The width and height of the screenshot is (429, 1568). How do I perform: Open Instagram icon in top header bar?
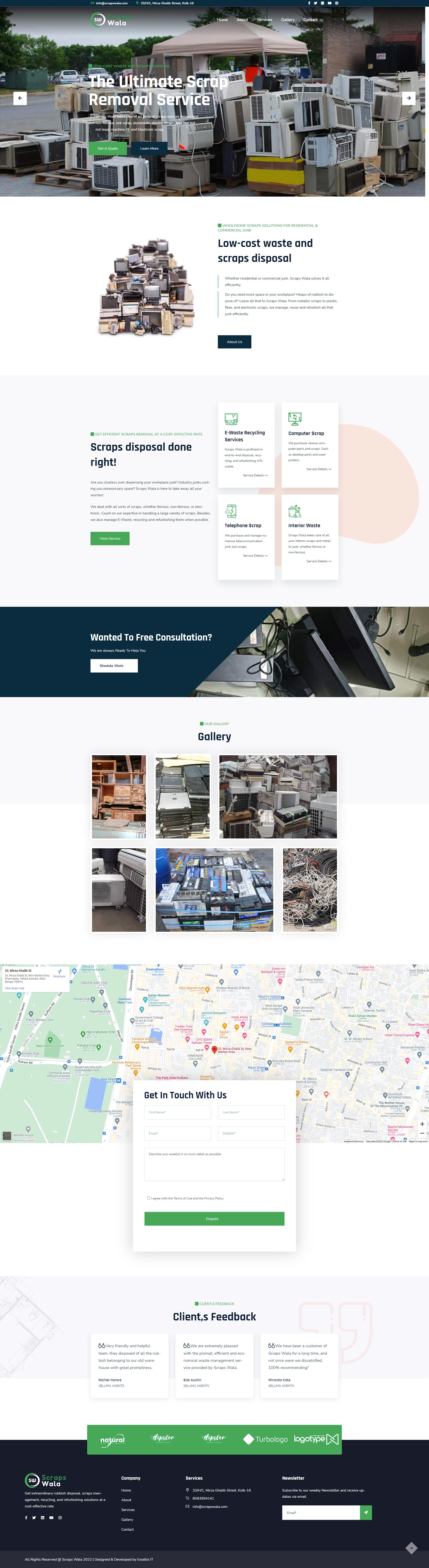tap(336, 3)
